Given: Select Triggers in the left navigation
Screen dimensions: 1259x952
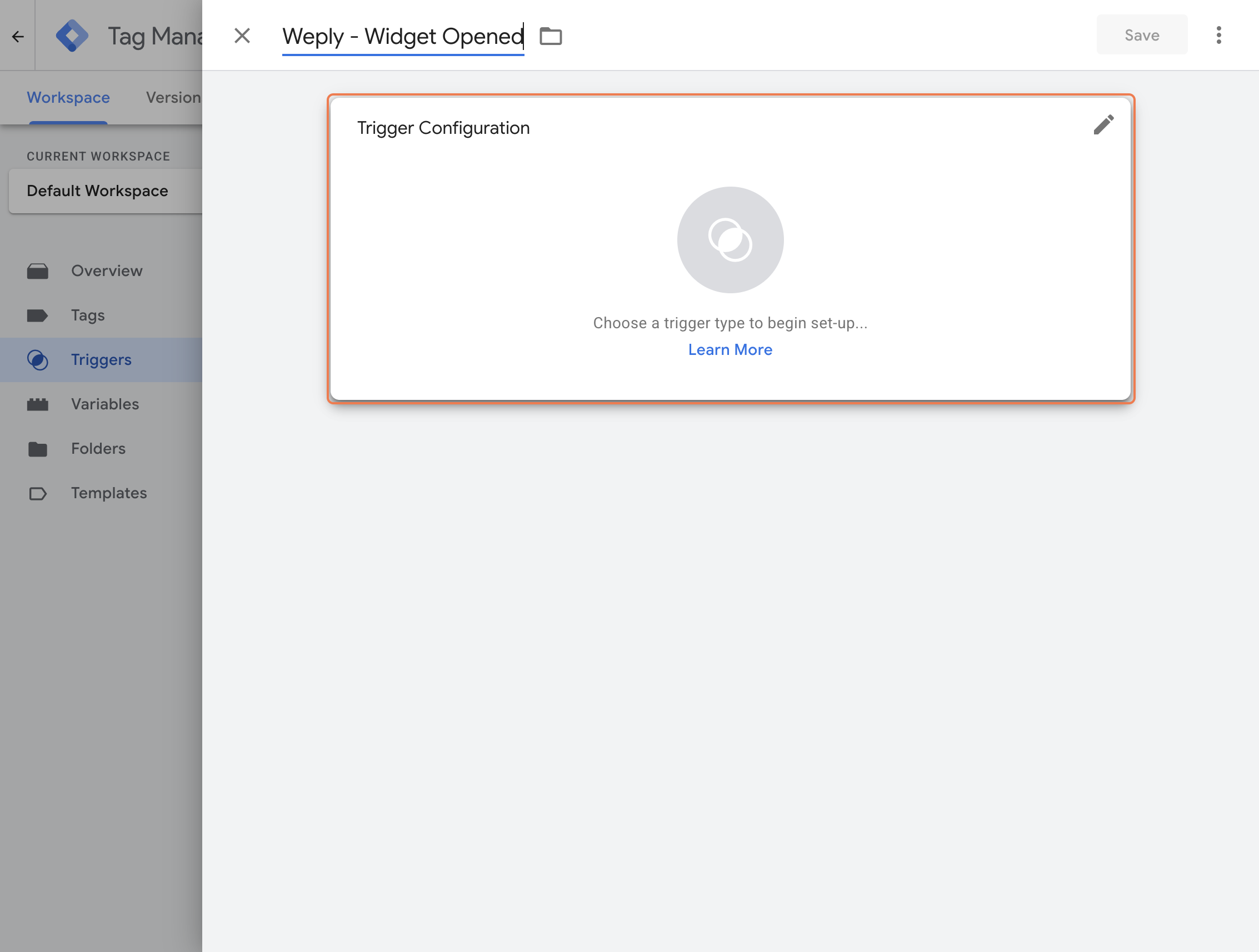Looking at the screenshot, I should pos(101,359).
